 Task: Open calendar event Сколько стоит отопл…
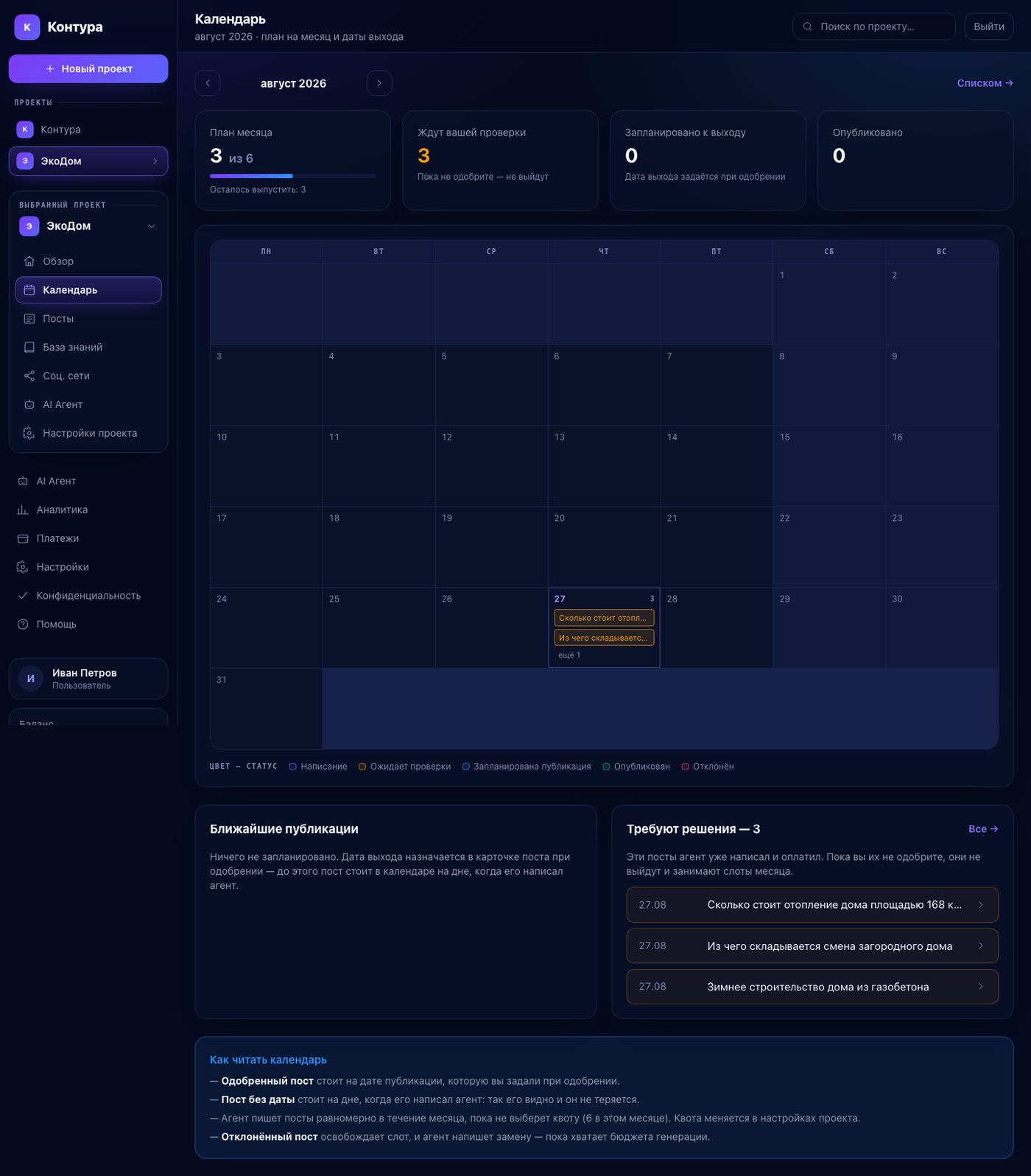point(604,618)
